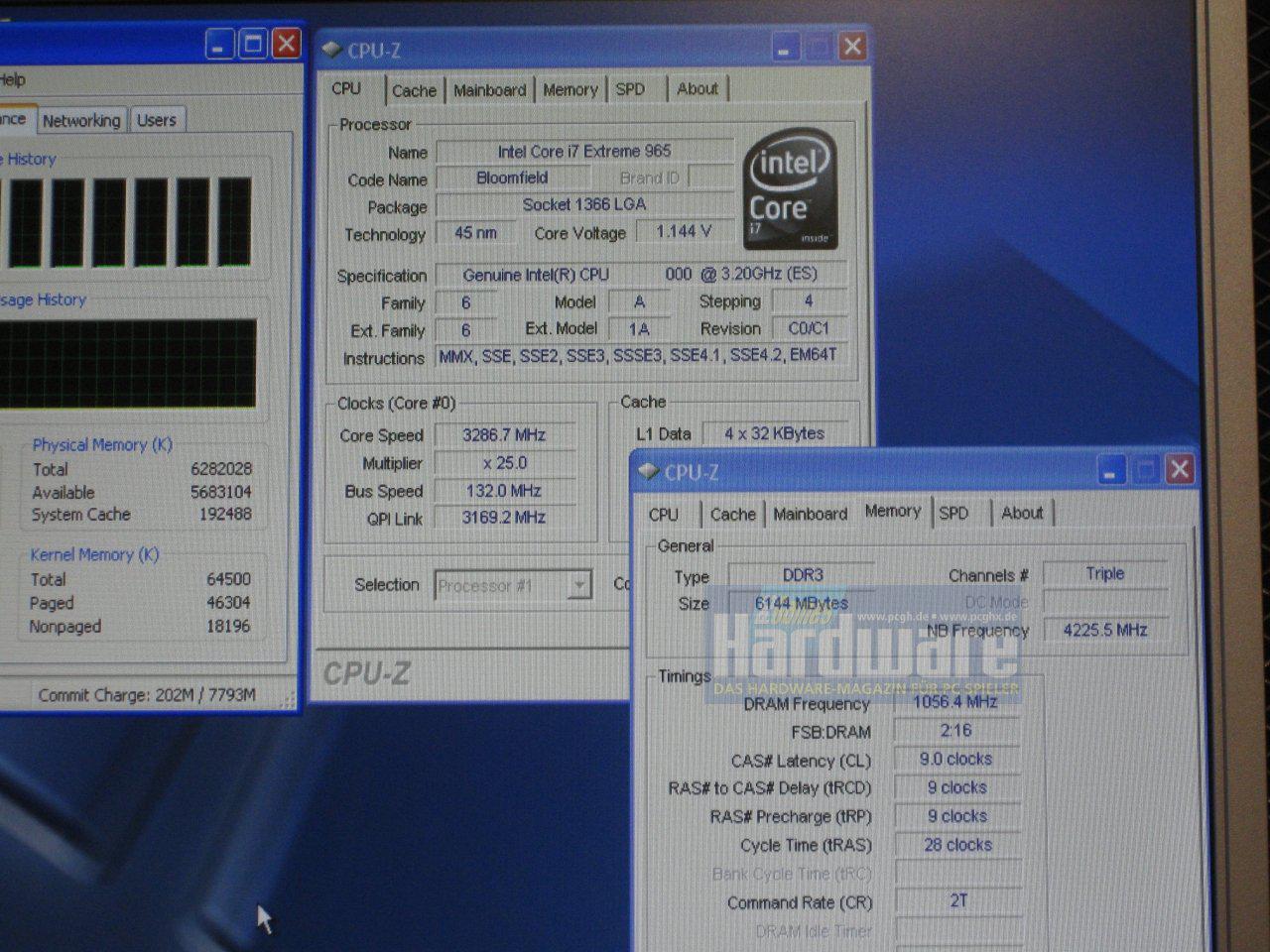Click the Specification field Genuine Intel(R) CPU
The image size is (1270, 952).
(x=641, y=275)
